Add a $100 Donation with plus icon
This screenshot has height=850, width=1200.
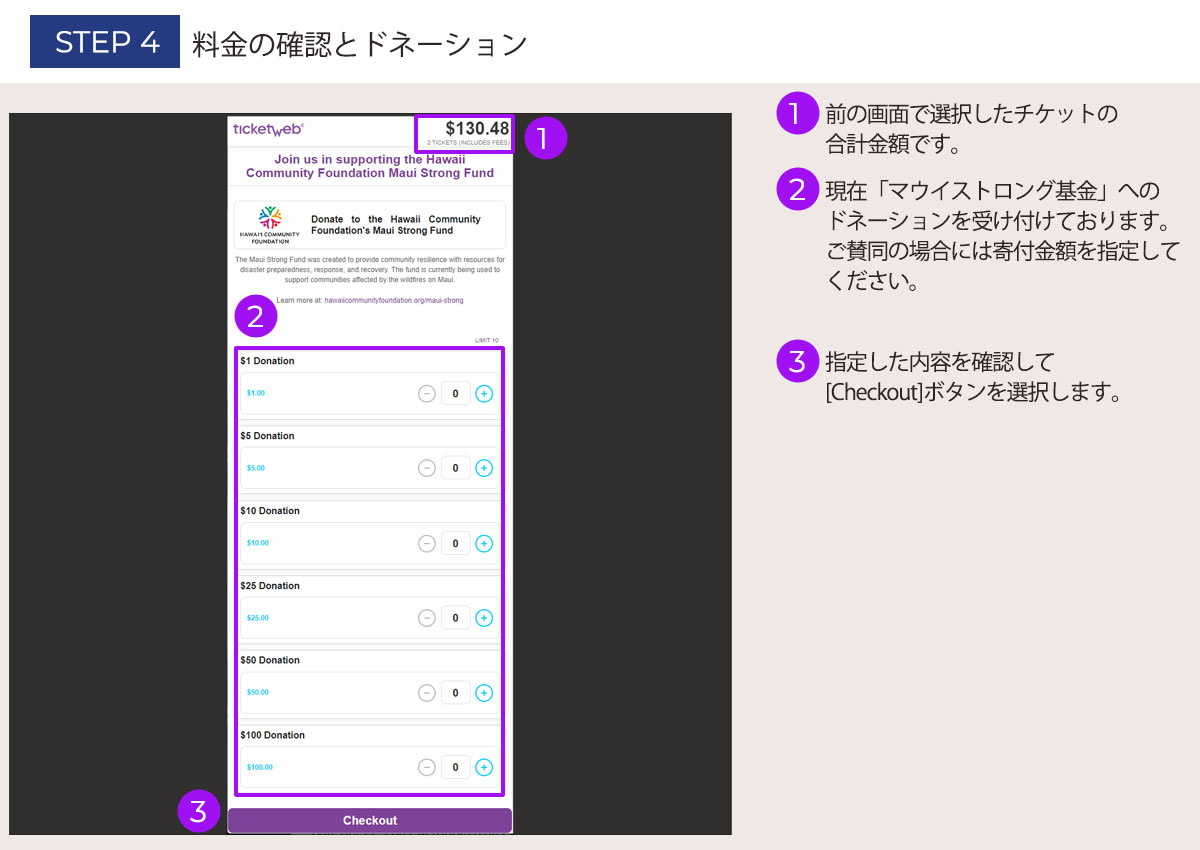484,768
